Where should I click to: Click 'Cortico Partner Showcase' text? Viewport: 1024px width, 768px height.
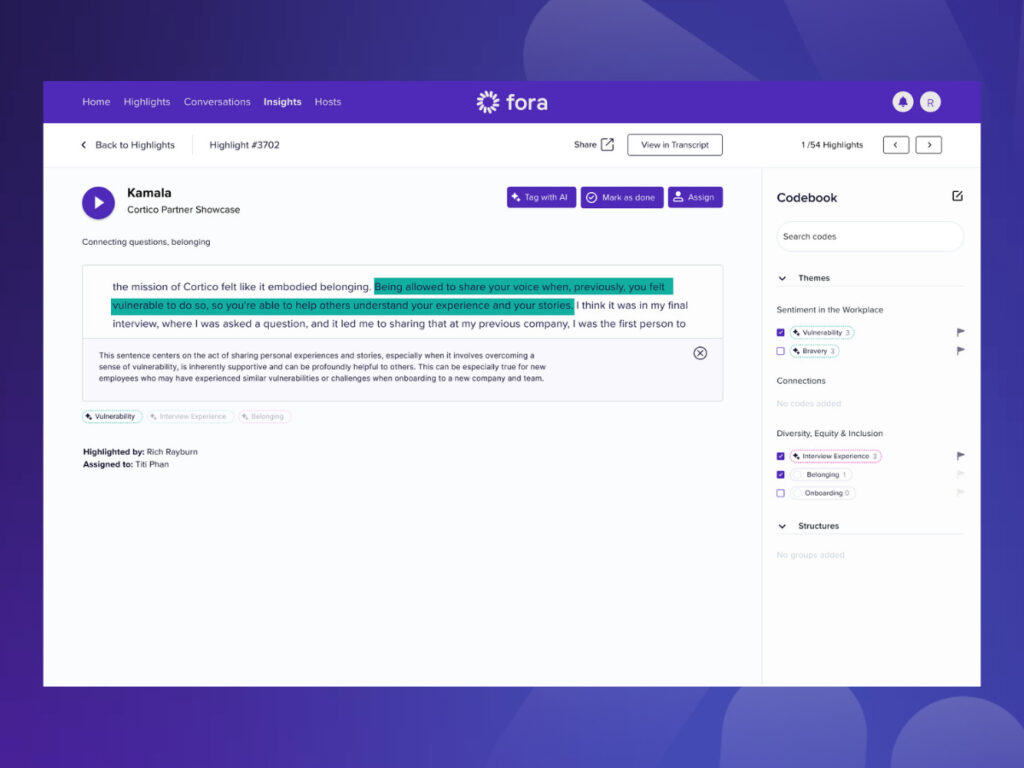click(x=184, y=210)
